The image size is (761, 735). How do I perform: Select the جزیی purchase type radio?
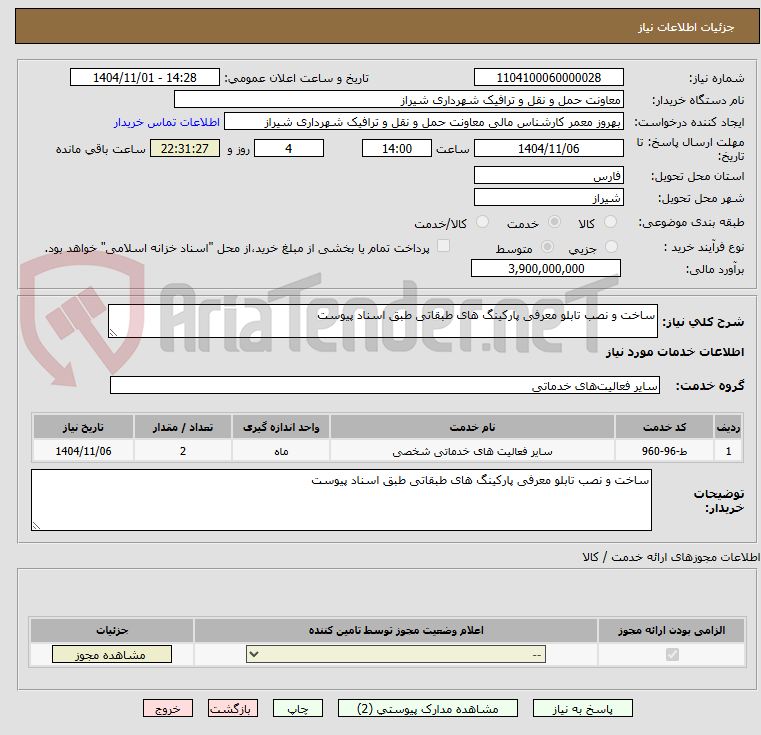pyautogui.click(x=611, y=247)
